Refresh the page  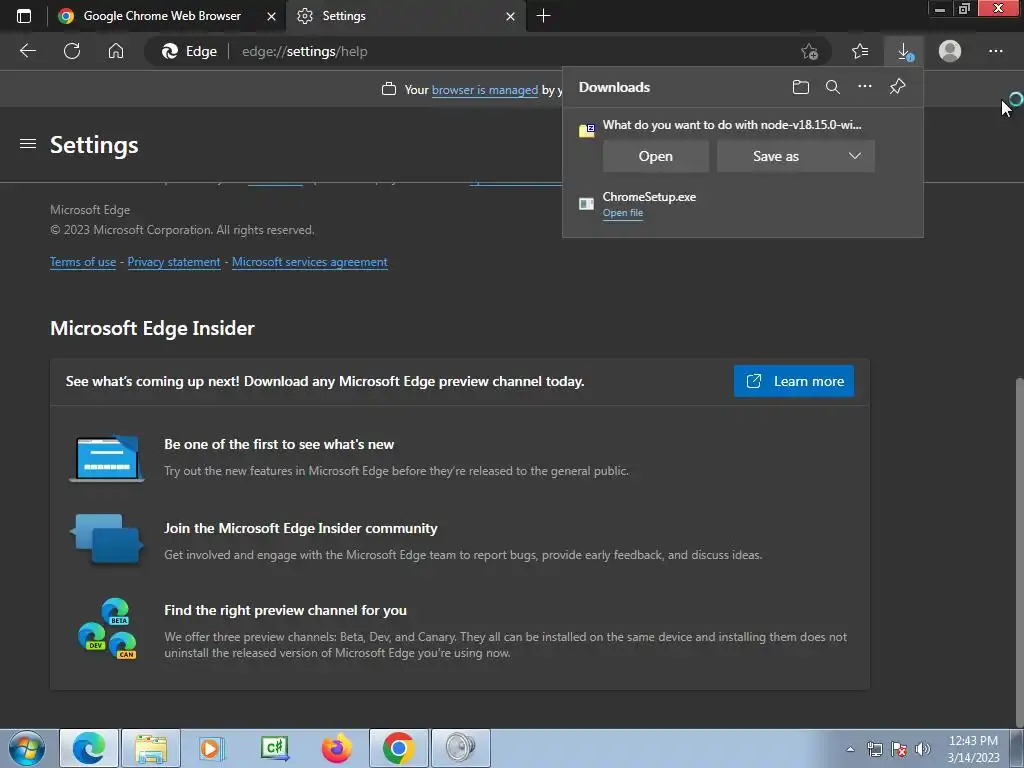[72, 51]
